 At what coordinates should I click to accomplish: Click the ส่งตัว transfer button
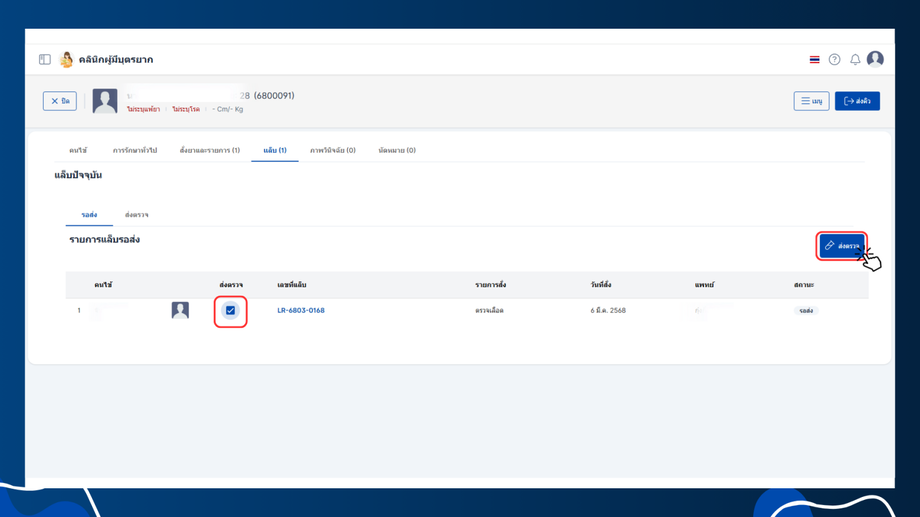click(857, 101)
